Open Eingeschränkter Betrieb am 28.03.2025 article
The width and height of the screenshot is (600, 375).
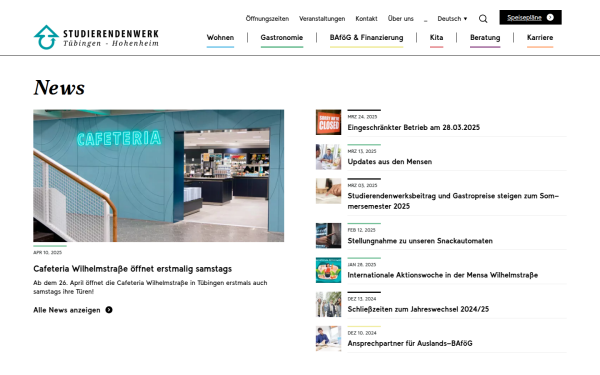tap(414, 127)
